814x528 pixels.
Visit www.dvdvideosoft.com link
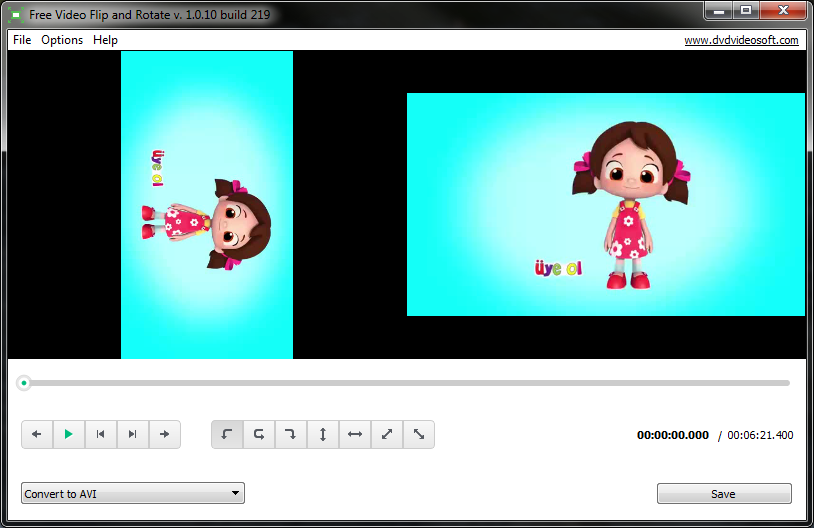pos(741,40)
